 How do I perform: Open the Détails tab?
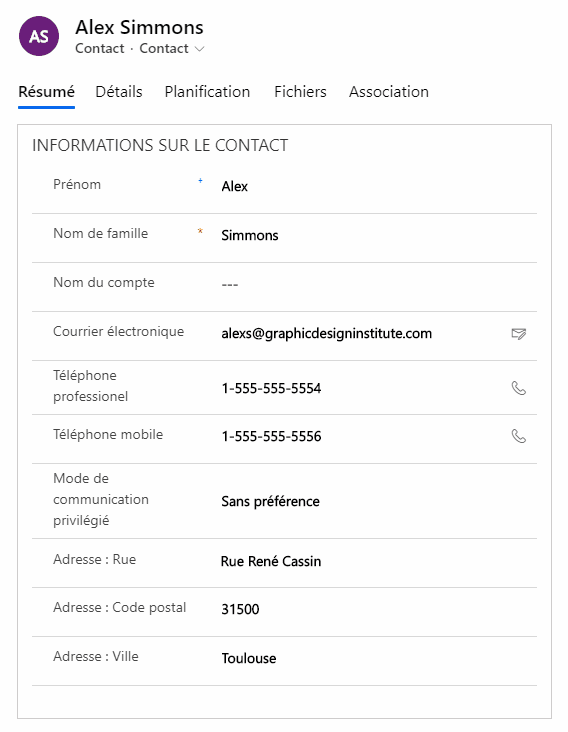[x=119, y=92]
